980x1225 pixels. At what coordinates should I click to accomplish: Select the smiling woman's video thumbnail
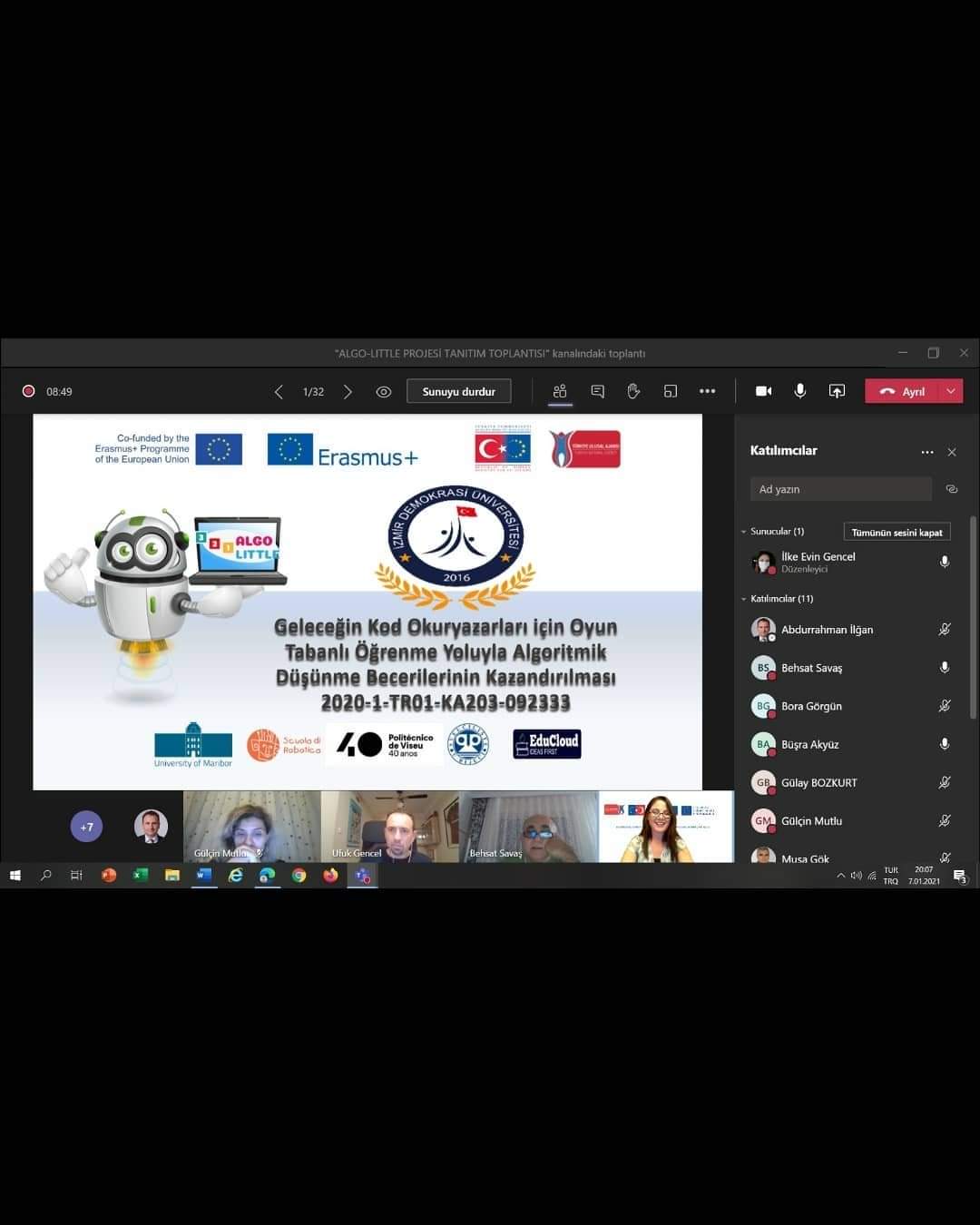coord(666,827)
